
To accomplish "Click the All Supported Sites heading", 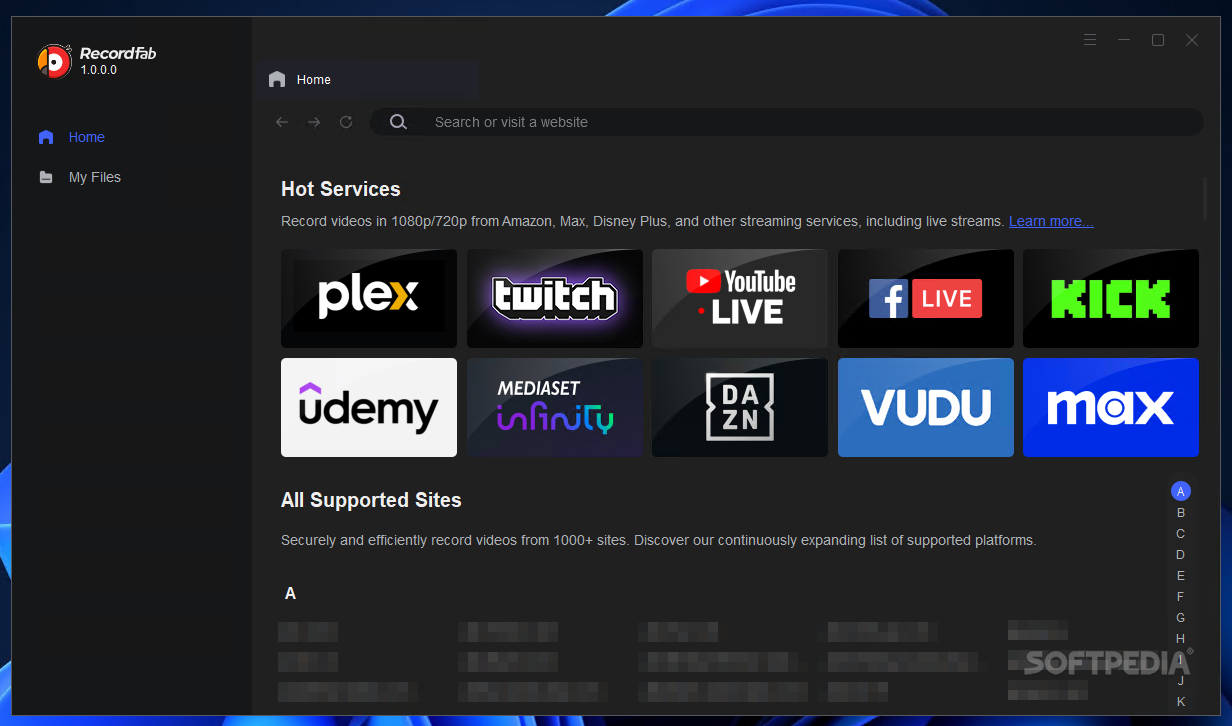I will tap(371, 500).
